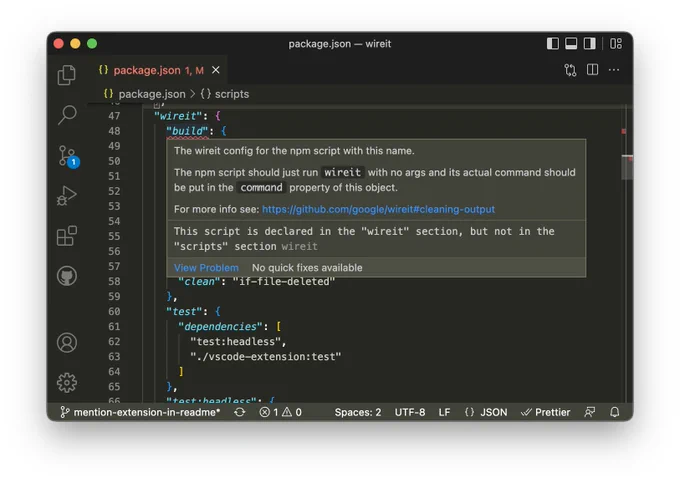Click the "if-file-deleted" value on line 58
This screenshot has height=483, width=680.
click(x=284, y=282)
